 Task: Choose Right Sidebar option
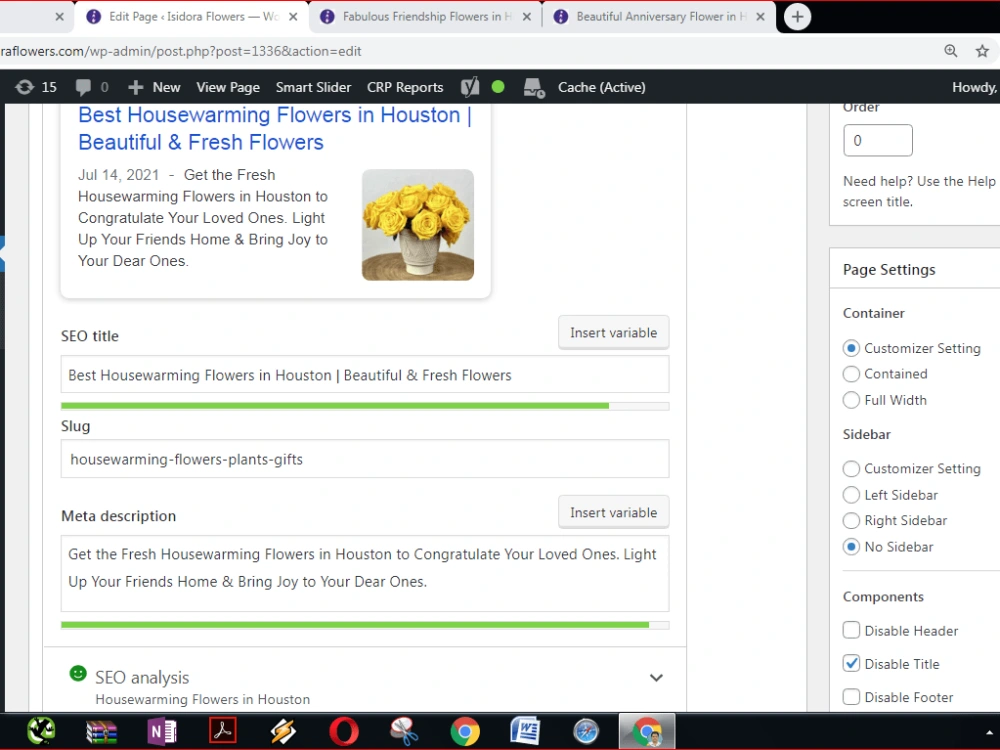point(851,520)
